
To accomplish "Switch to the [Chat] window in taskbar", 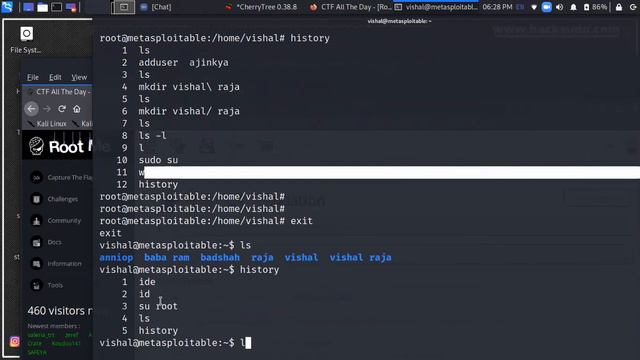I will coord(156,7).
